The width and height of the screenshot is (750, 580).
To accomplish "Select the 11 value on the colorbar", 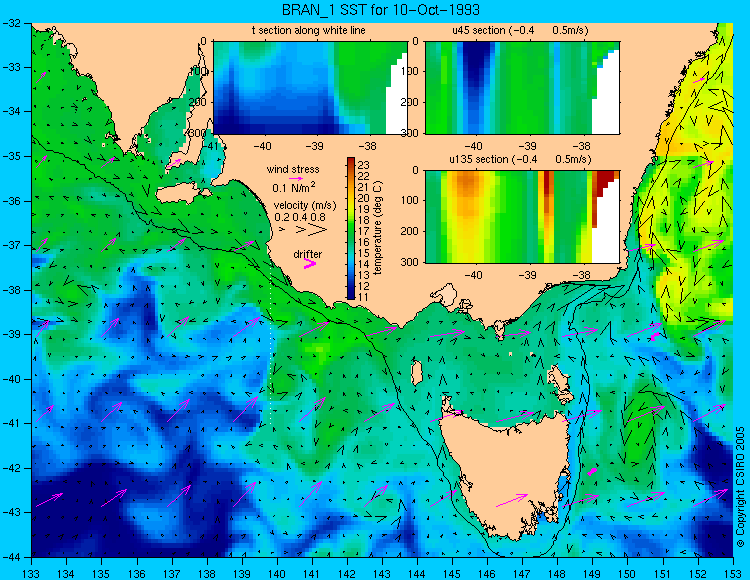I will click(364, 297).
